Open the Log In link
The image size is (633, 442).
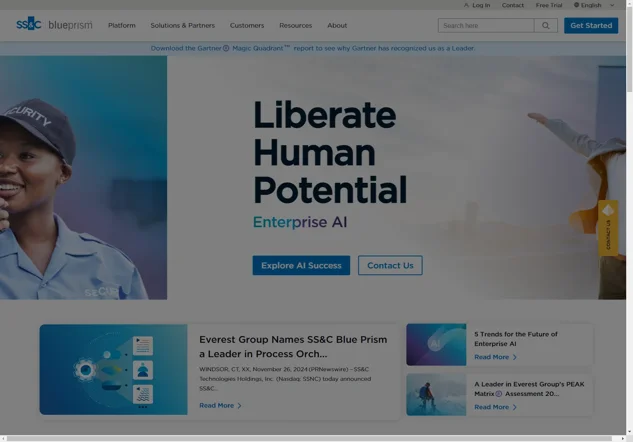click(x=481, y=5)
